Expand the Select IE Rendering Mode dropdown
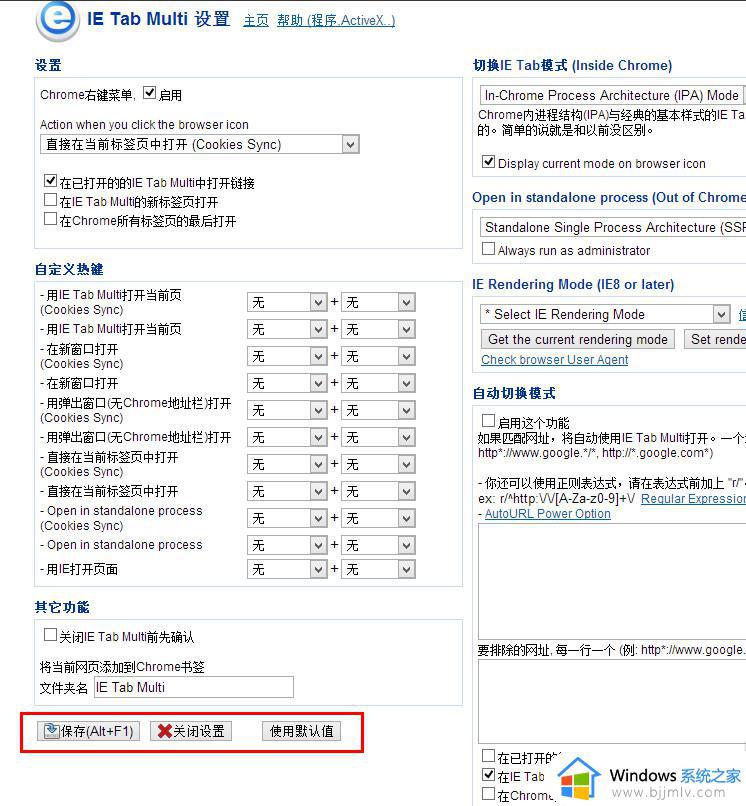The image size is (746, 806). (605, 314)
